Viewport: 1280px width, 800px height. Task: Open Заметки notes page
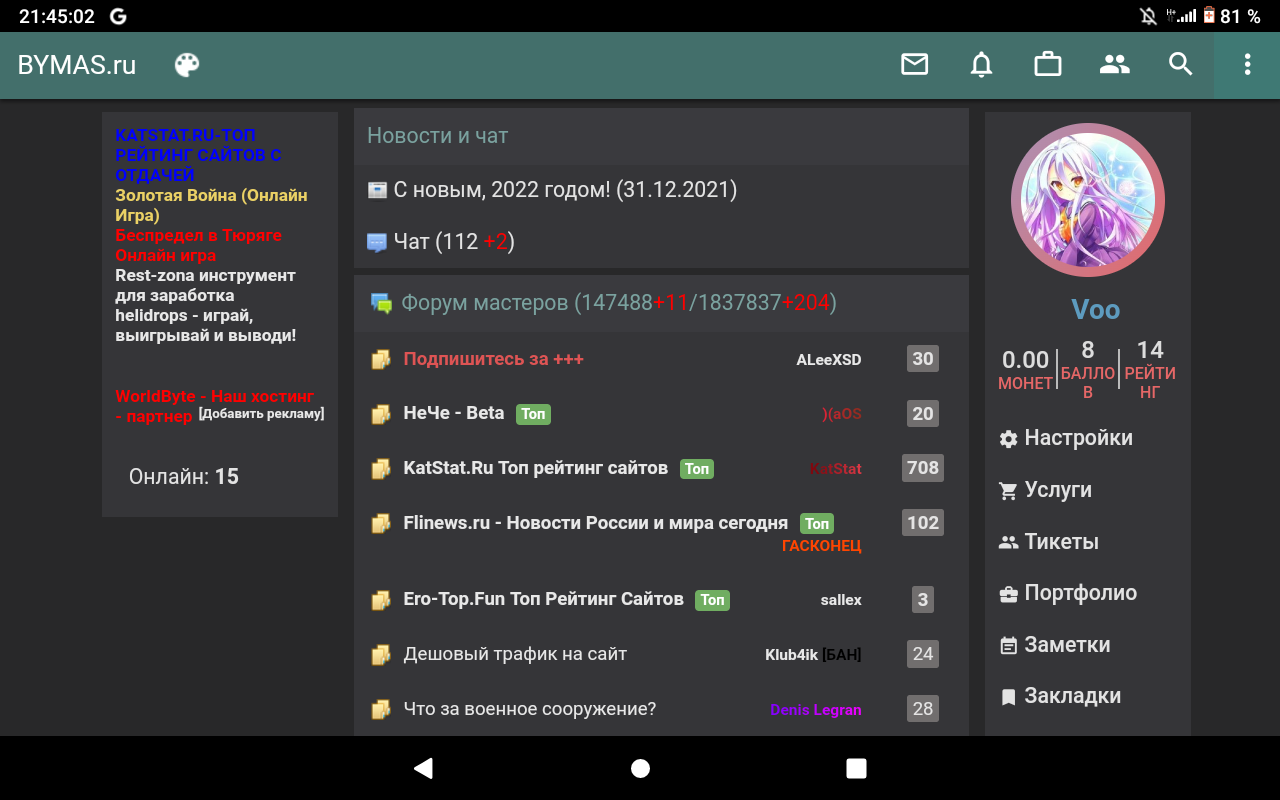point(1066,645)
